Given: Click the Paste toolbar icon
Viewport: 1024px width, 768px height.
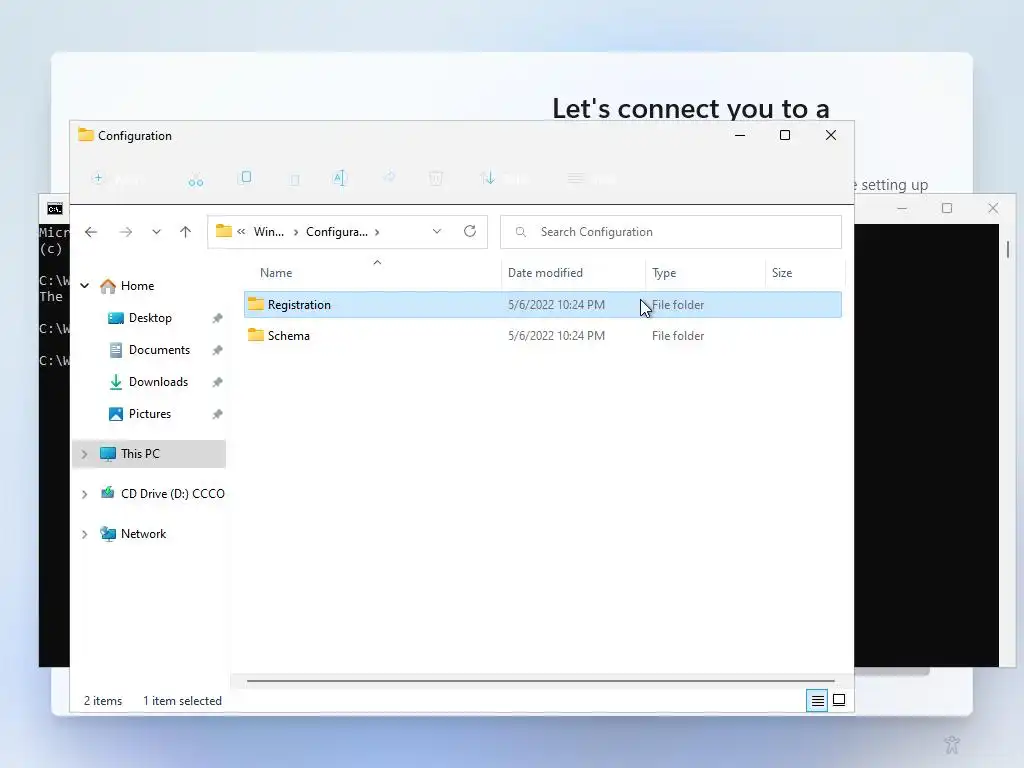Looking at the screenshot, I should [x=295, y=180].
